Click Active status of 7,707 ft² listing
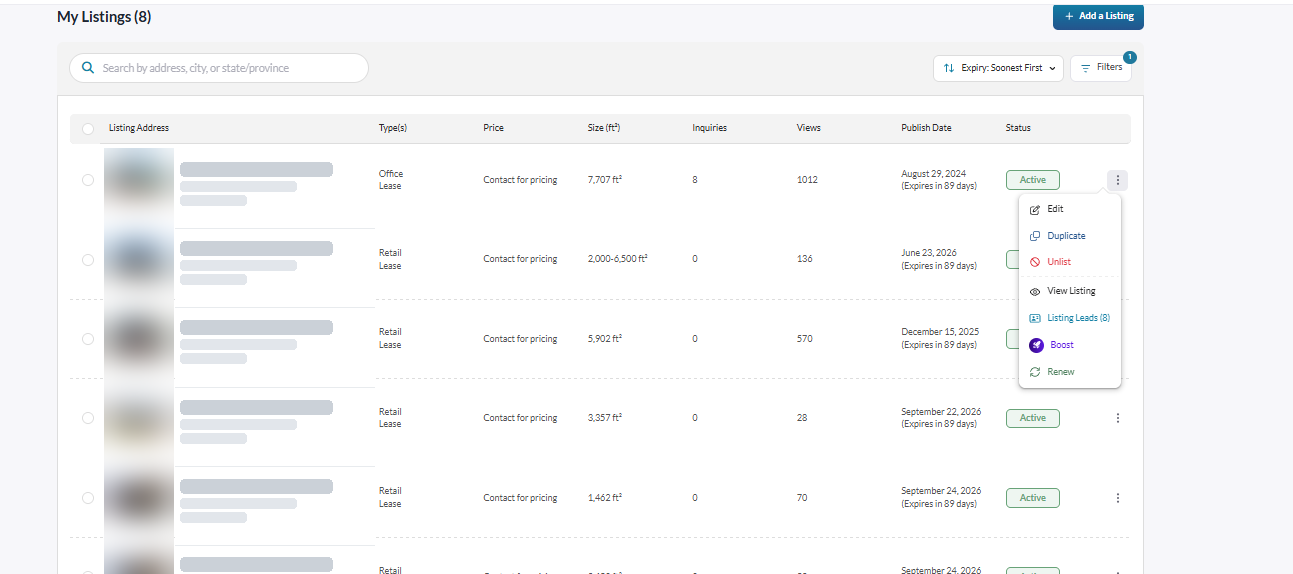 coord(1033,180)
